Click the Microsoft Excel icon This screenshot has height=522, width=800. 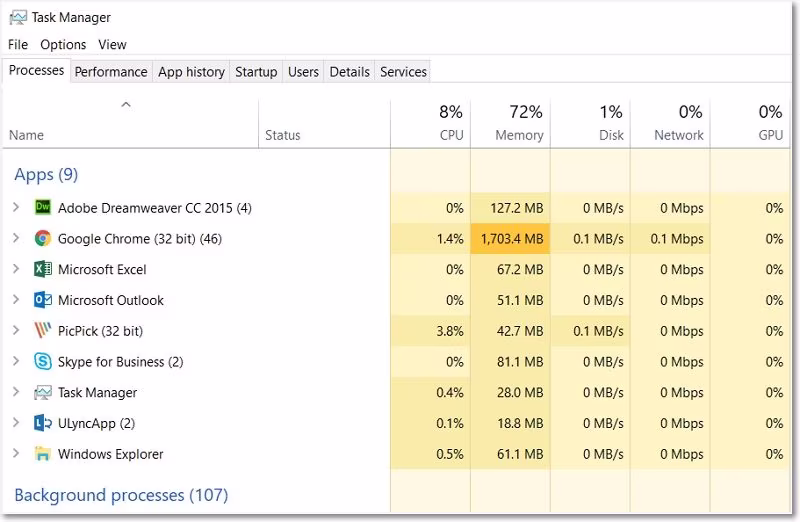[42, 270]
